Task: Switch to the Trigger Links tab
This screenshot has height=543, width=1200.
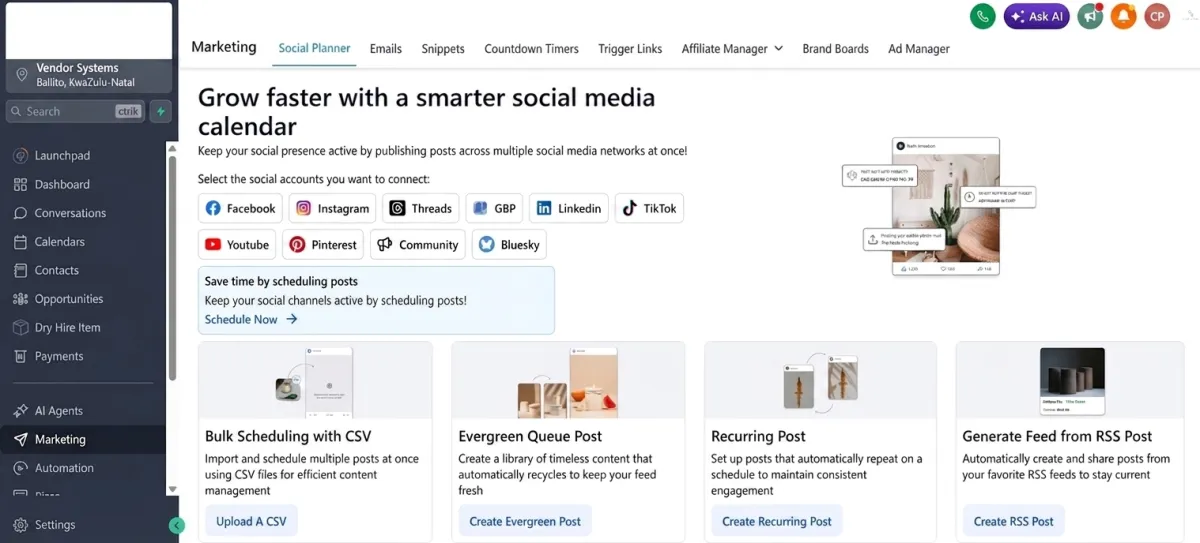Action: [630, 48]
